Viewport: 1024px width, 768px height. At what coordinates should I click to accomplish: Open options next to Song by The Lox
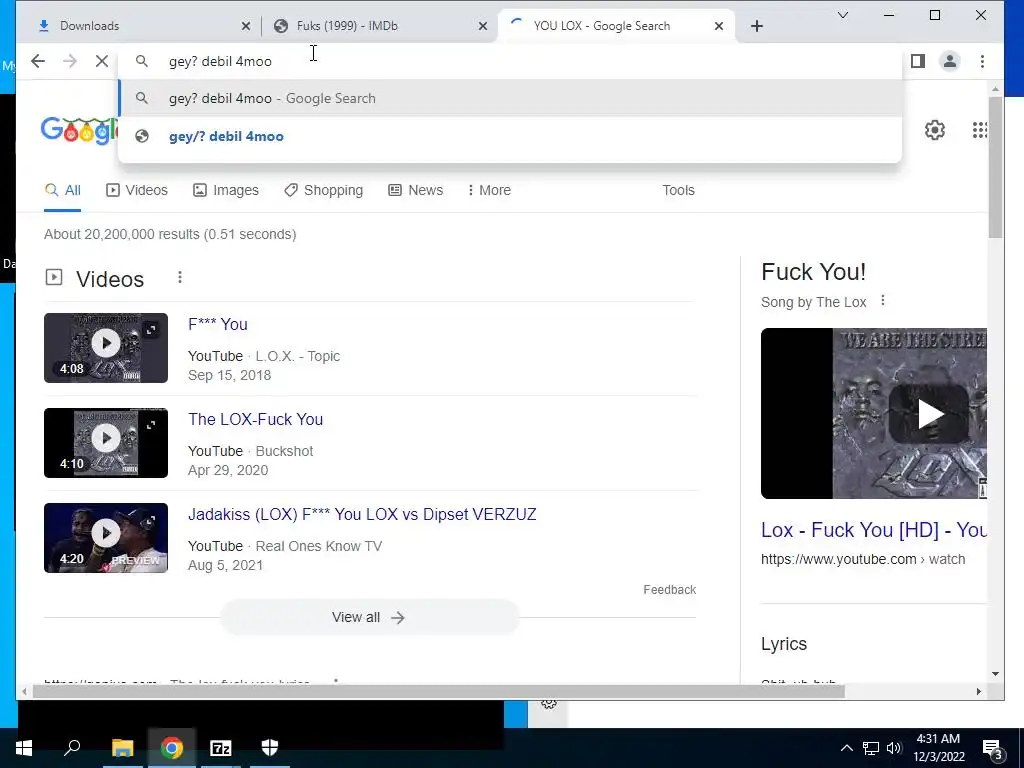(x=883, y=300)
